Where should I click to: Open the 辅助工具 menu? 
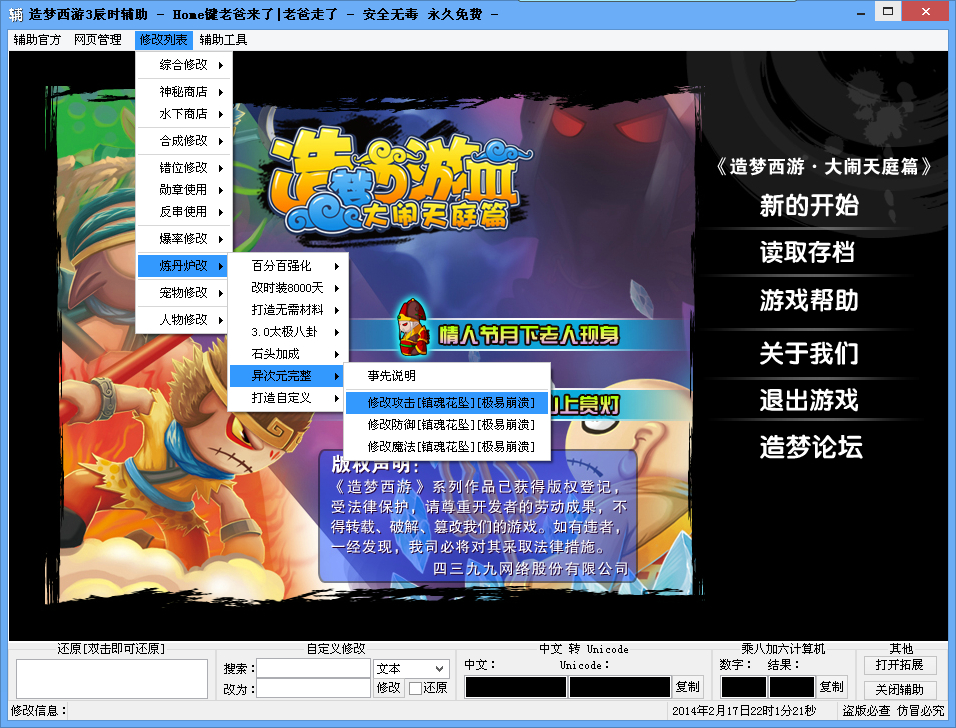pos(223,40)
